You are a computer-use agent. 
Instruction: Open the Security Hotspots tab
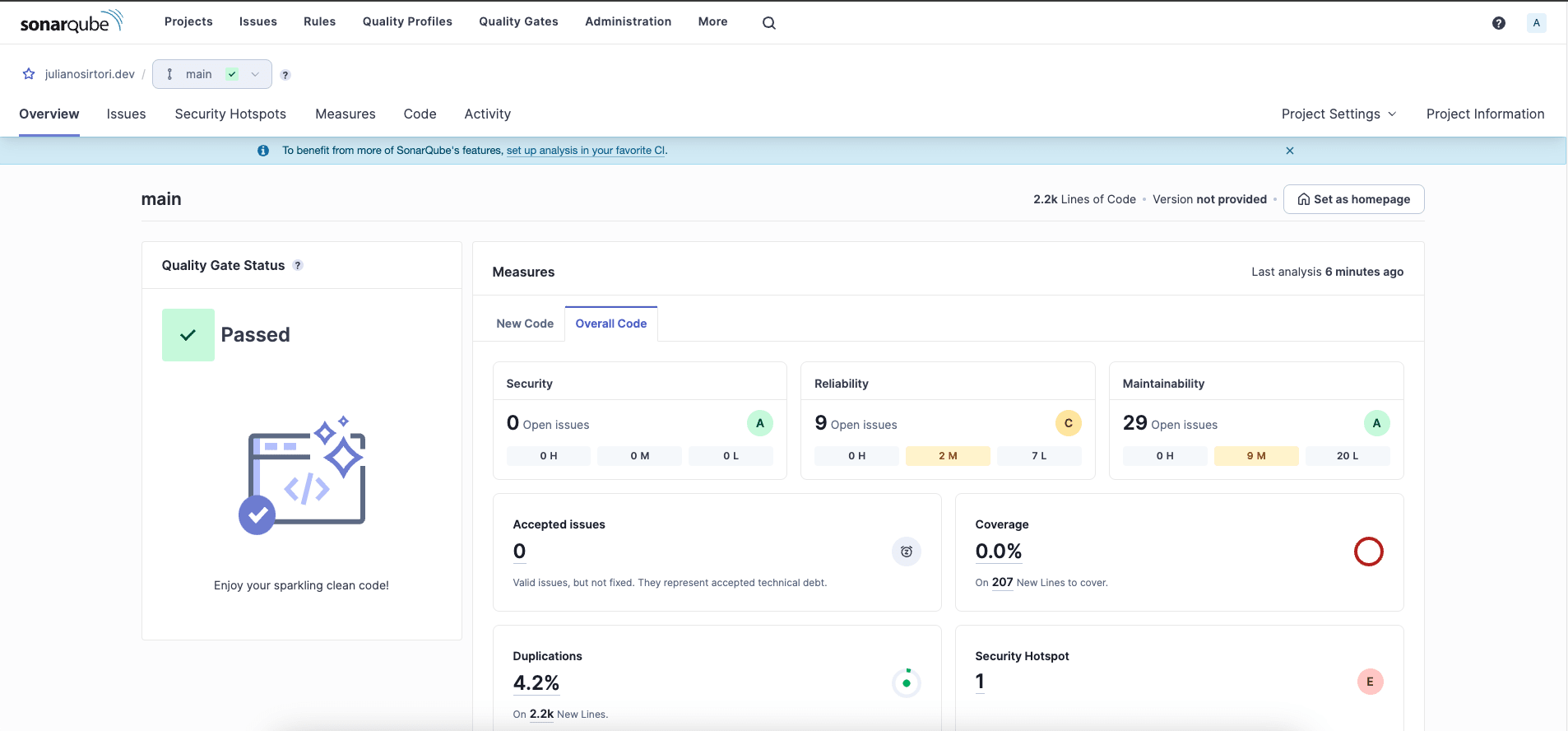[230, 114]
